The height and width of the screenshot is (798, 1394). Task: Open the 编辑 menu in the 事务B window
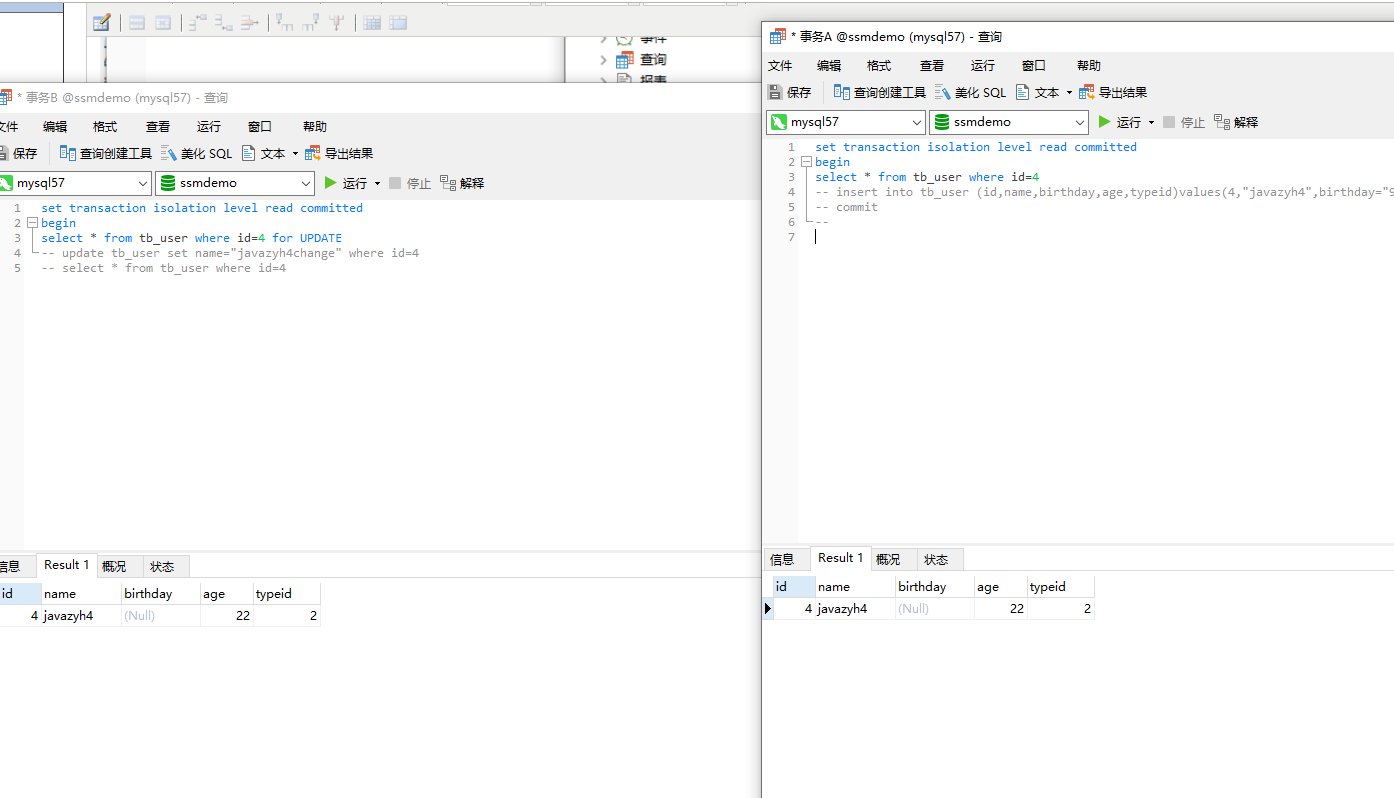pyautogui.click(x=55, y=126)
